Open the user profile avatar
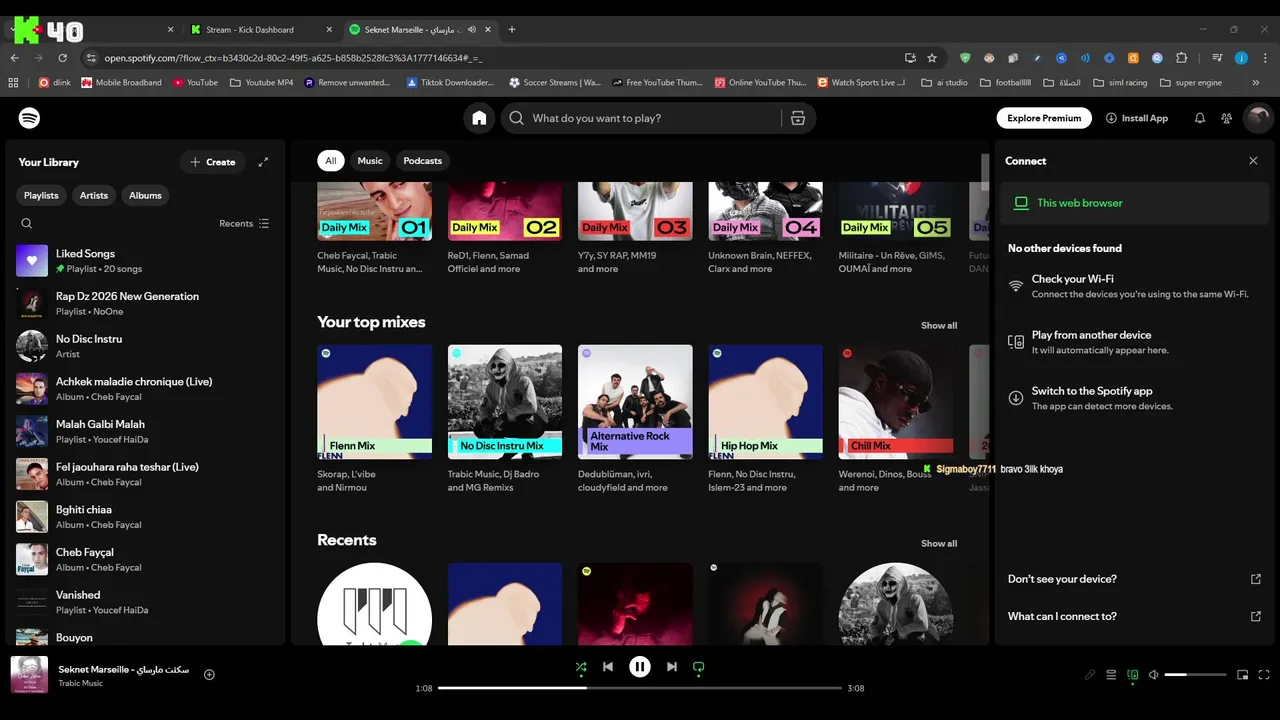Image resolution: width=1280 pixels, height=720 pixels. (x=1257, y=118)
